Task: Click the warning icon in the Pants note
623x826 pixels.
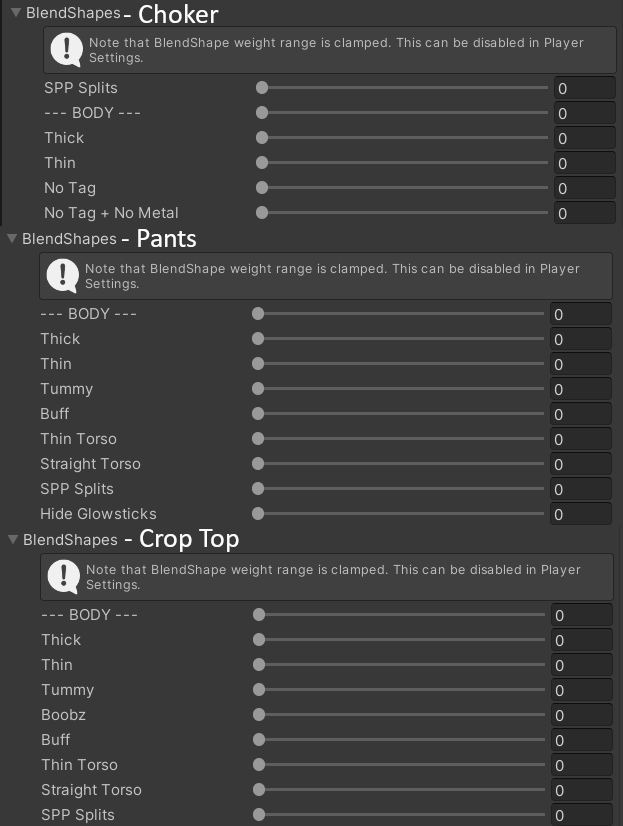Action: [63, 274]
